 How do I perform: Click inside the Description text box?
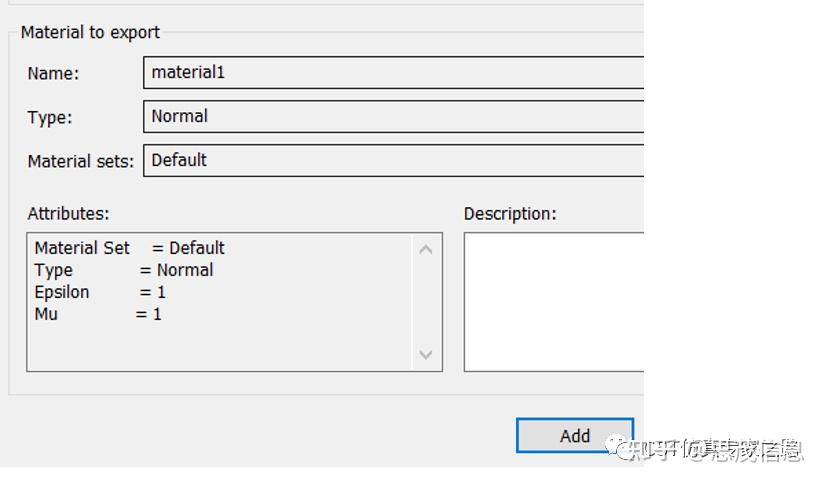coord(553,302)
